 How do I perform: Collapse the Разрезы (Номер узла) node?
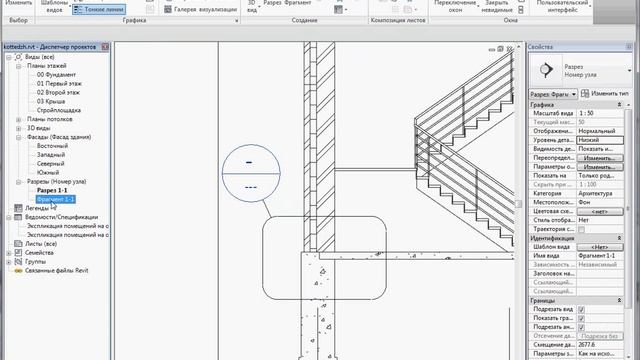18,182
